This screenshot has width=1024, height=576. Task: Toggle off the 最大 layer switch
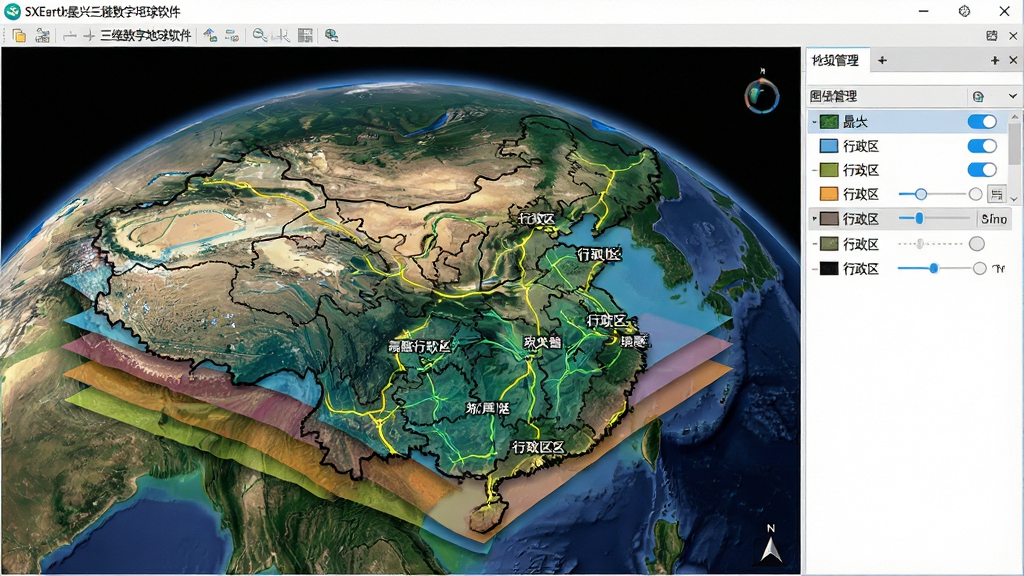click(982, 121)
